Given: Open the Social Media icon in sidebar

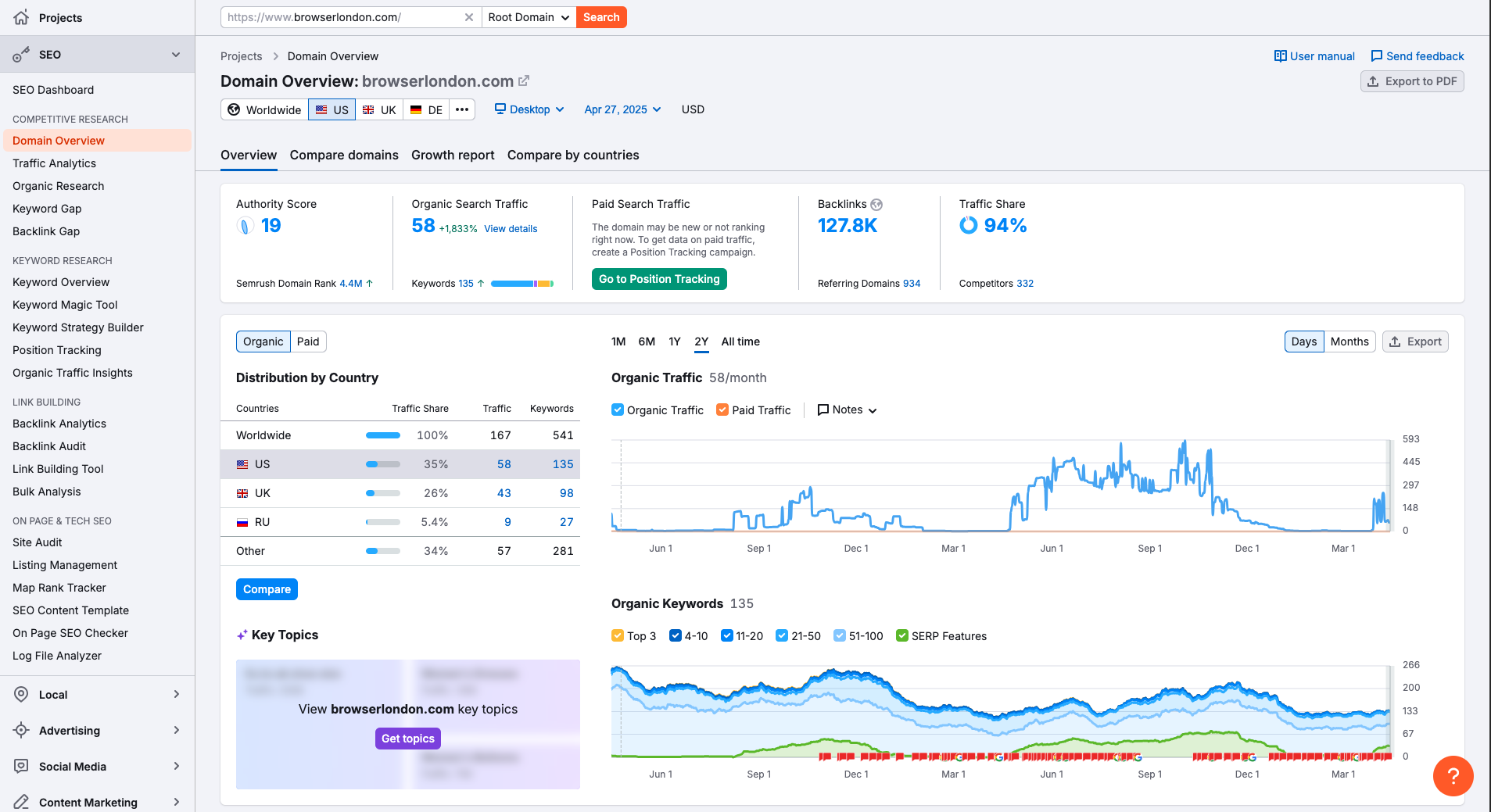Looking at the screenshot, I should click(21, 766).
